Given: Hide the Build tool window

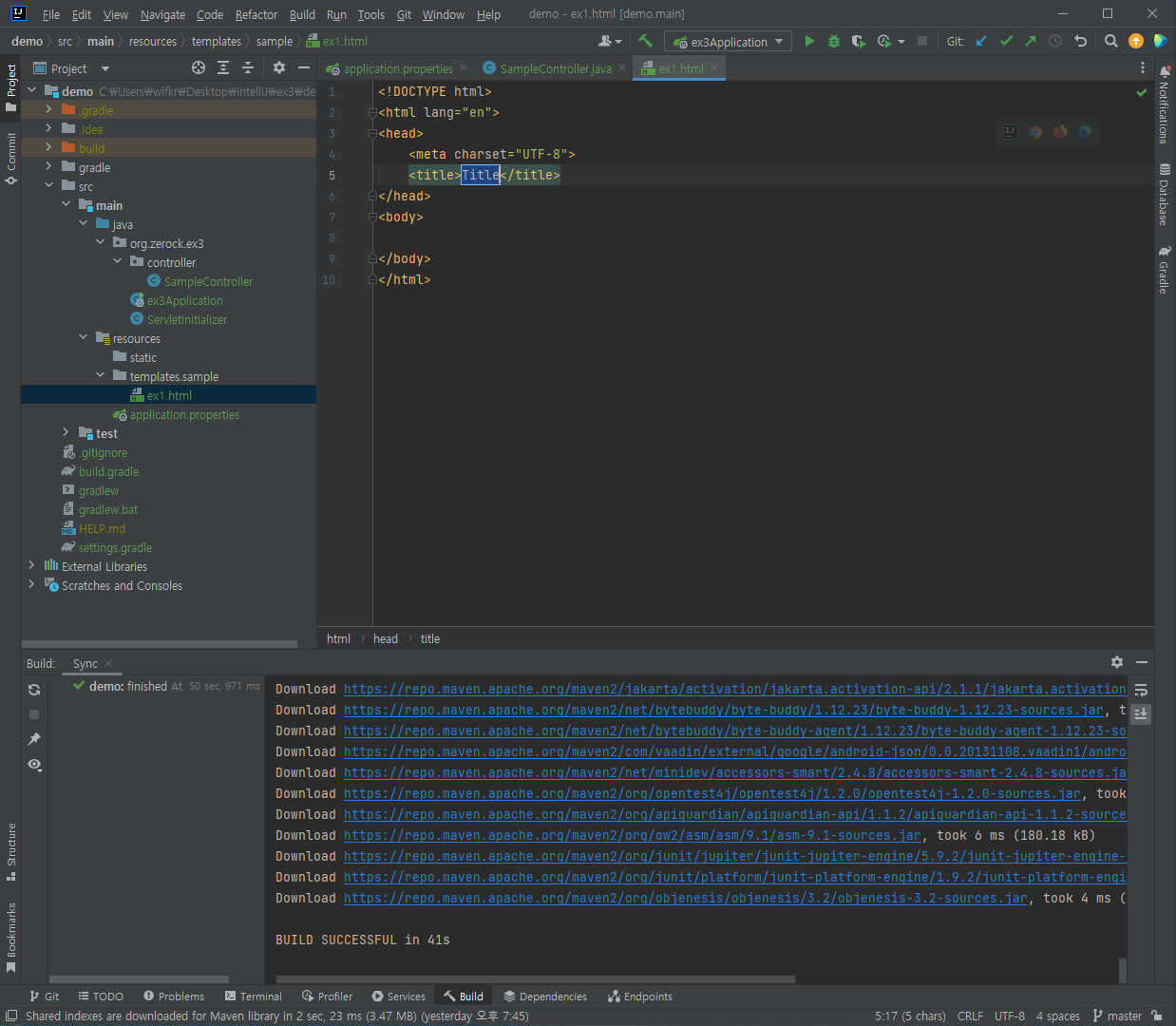Looking at the screenshot, I should [x=1142, y=662].
